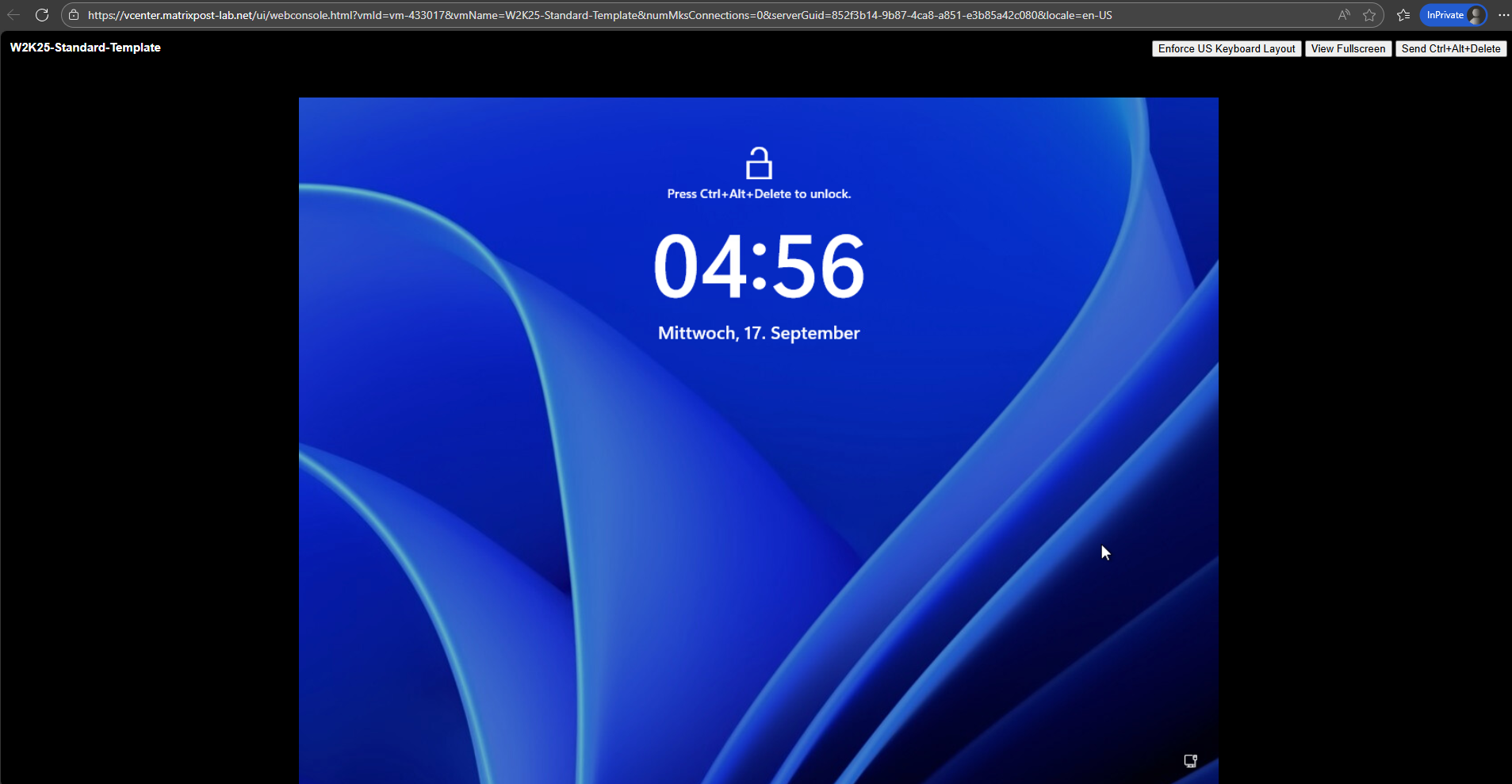Image resolution: width=1512 pixels, height=784 pixels.
Task: Open the Read aloud icon
Action: 1343,15
